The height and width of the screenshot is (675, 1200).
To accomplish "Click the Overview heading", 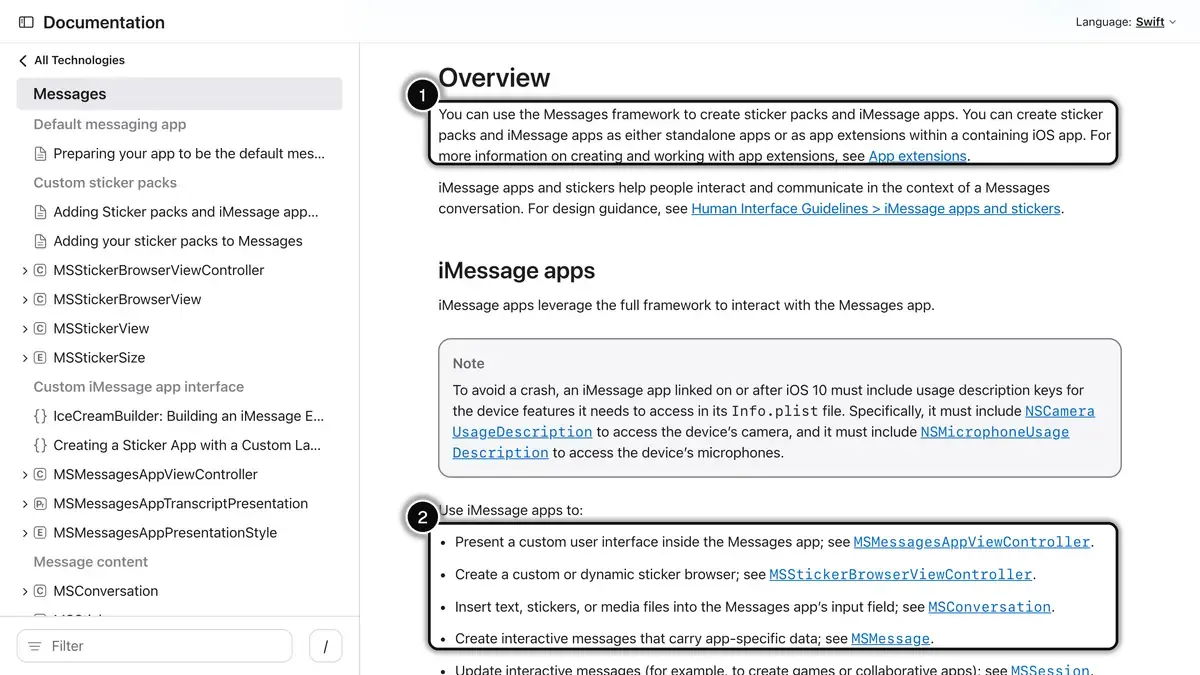I will tap(495, 78).
